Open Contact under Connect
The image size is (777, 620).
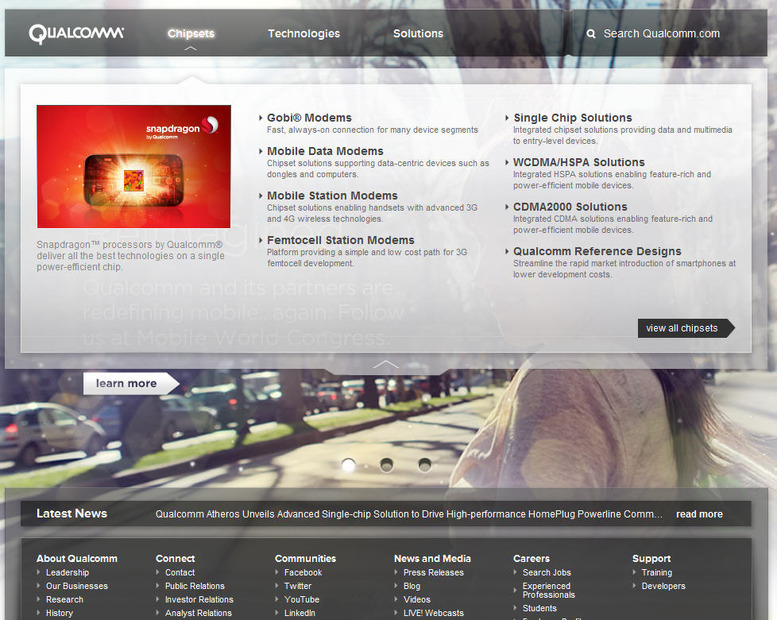(x=180, y=572)
